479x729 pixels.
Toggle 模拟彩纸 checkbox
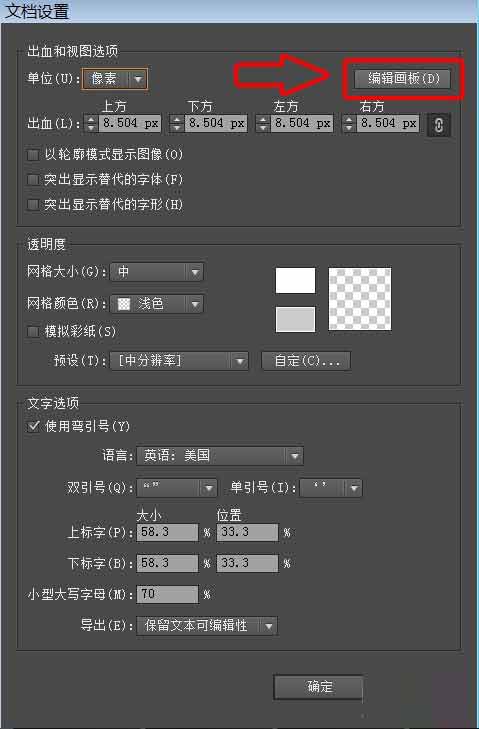(x=33, y=331)
